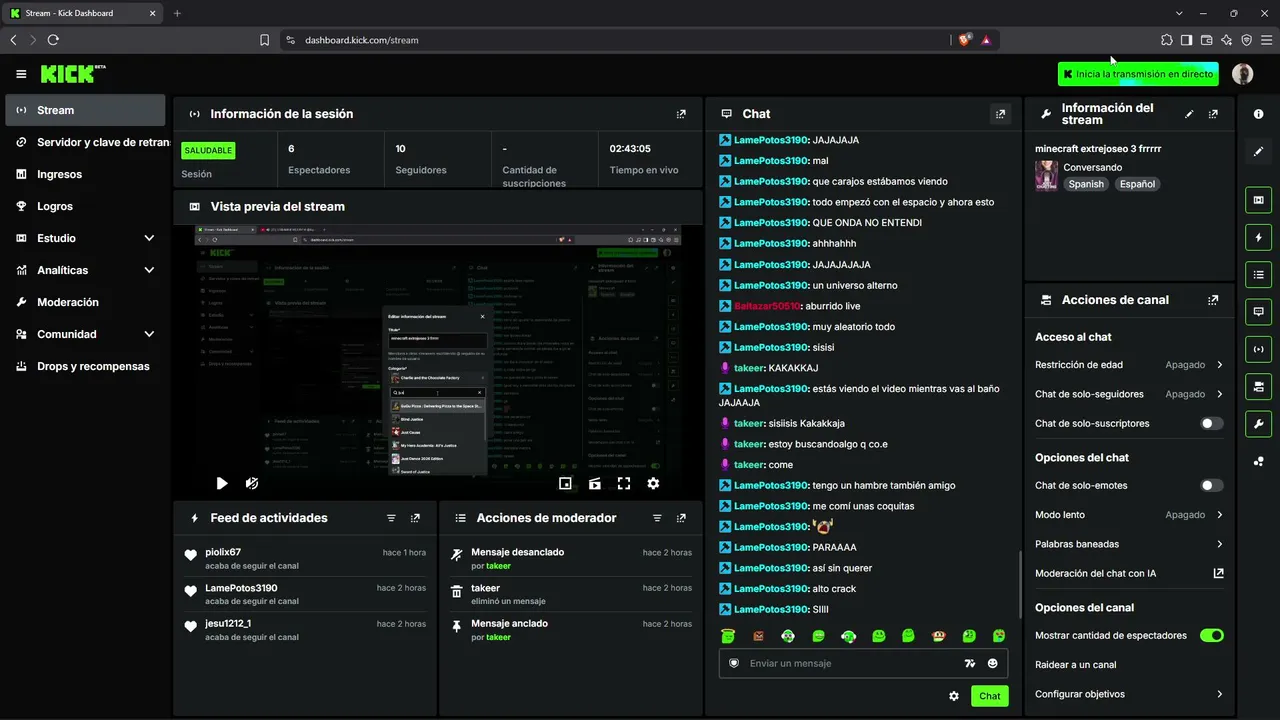Open the user avatar menu at top right

1243,74
